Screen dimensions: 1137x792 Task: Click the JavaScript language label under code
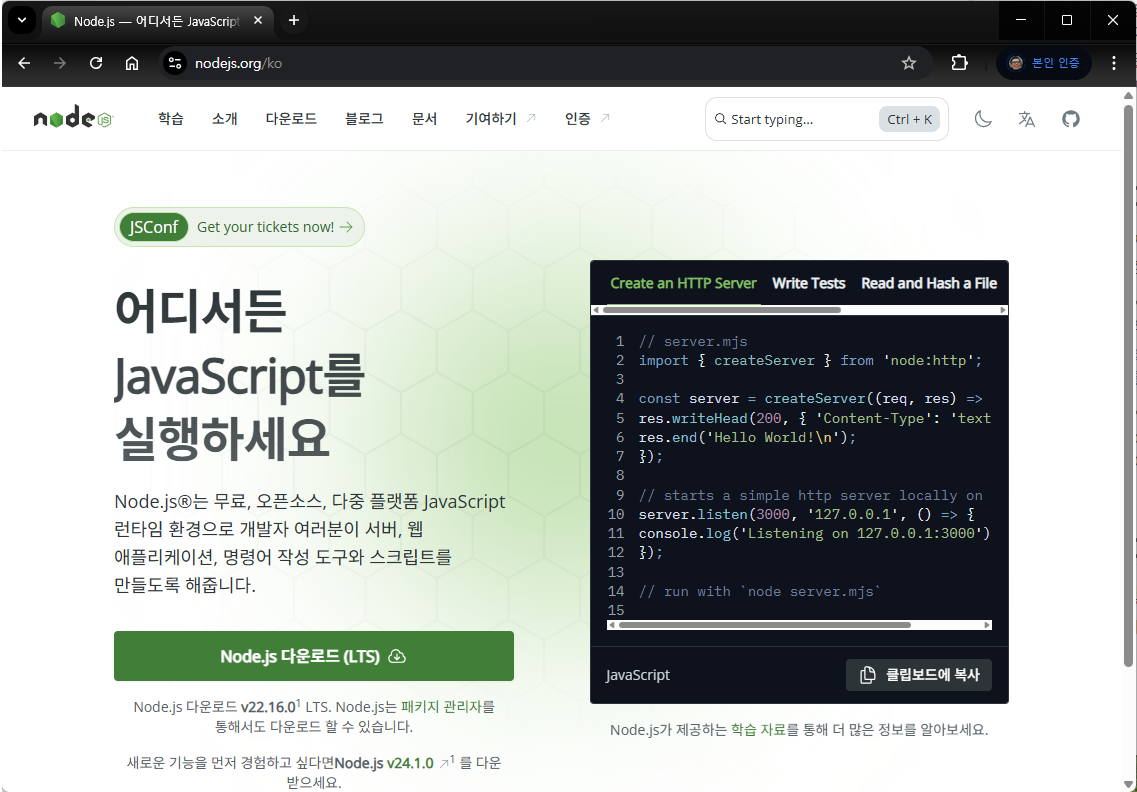(x=638, y=675)
